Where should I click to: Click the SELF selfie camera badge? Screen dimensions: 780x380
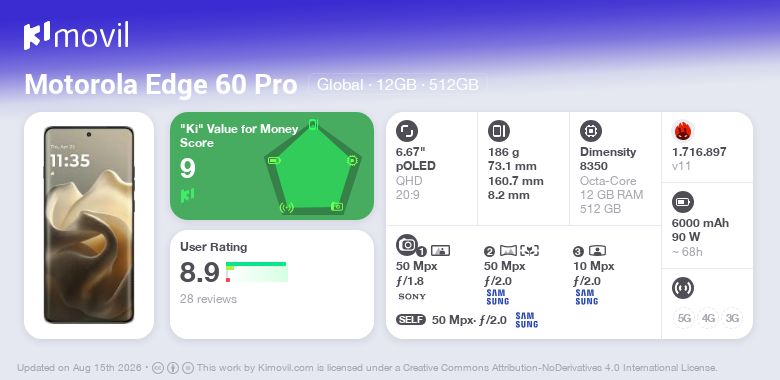[x=411, y=320]
